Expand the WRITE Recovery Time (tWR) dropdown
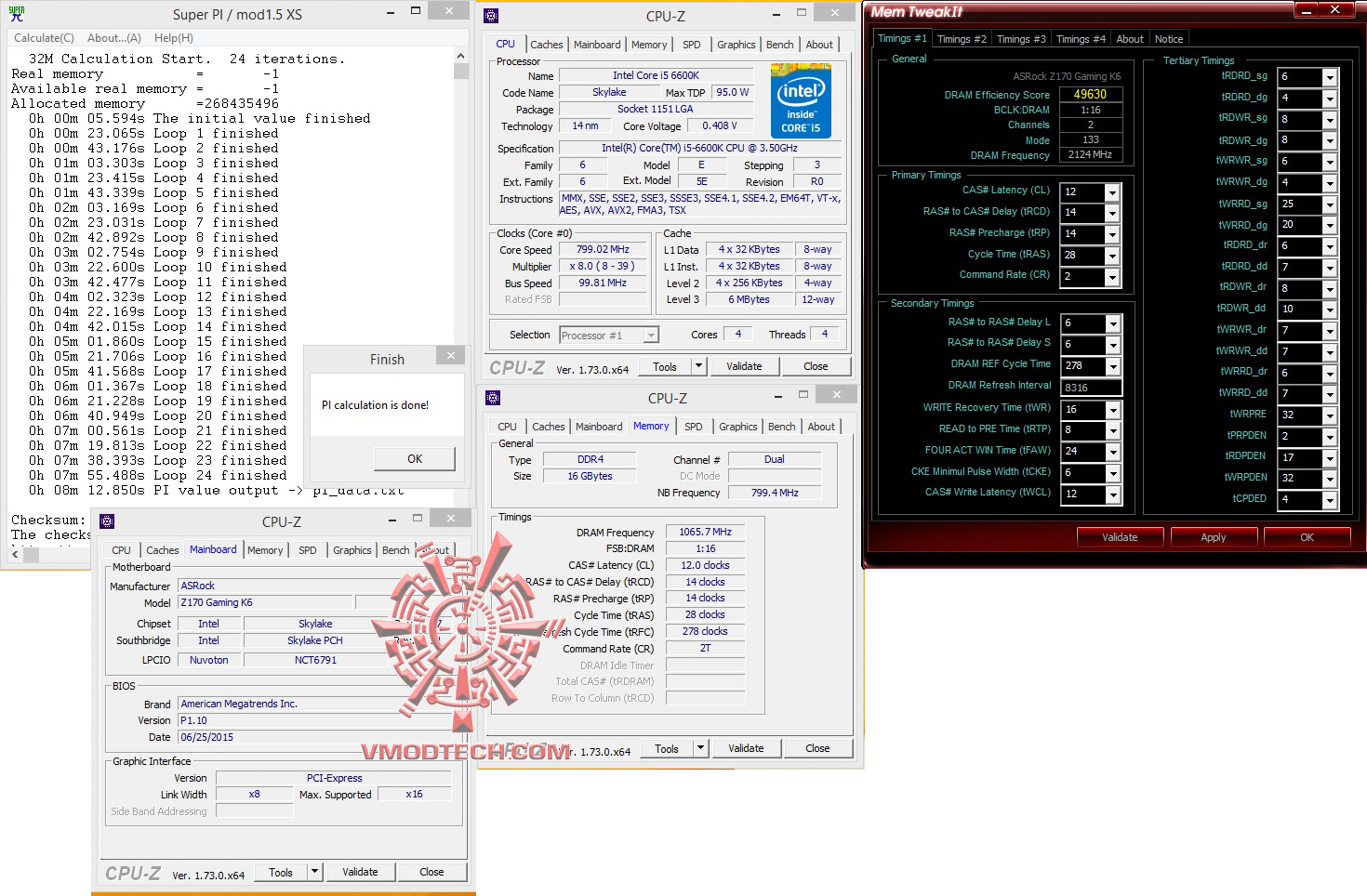 point(1112,411)
